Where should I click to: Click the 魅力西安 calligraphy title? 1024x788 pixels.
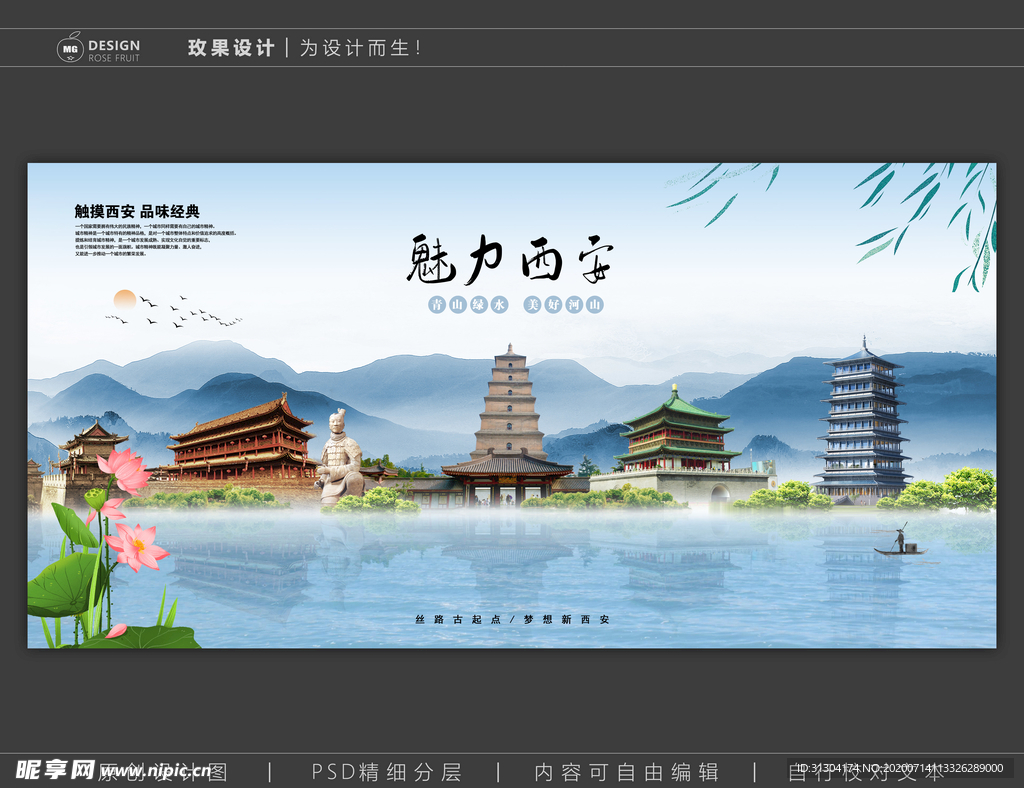pos(510,260)
